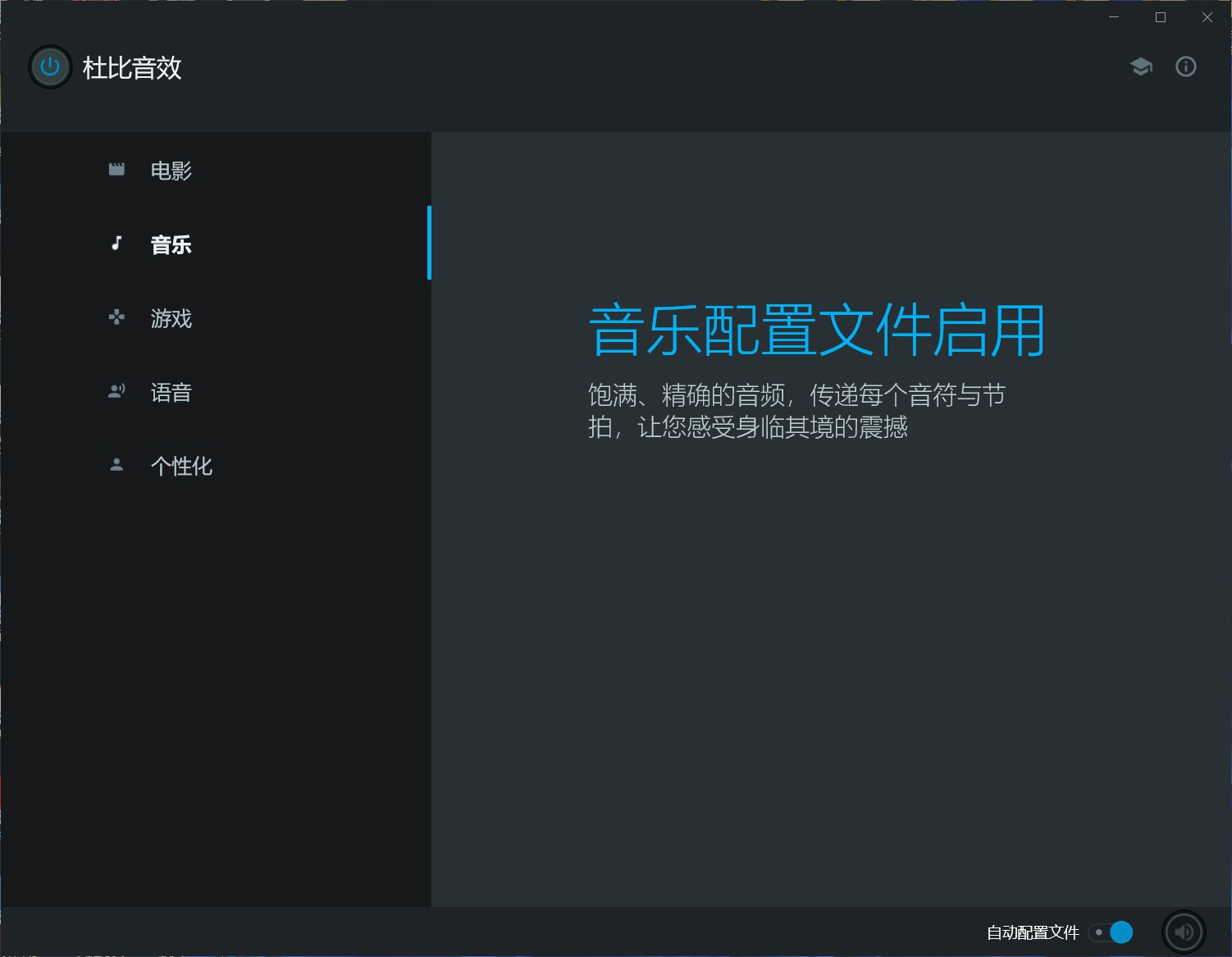Image resolution: width=1232 pixels, height=957 pixels.
Task: Click the personalization person icon
Action: (116, 464)
